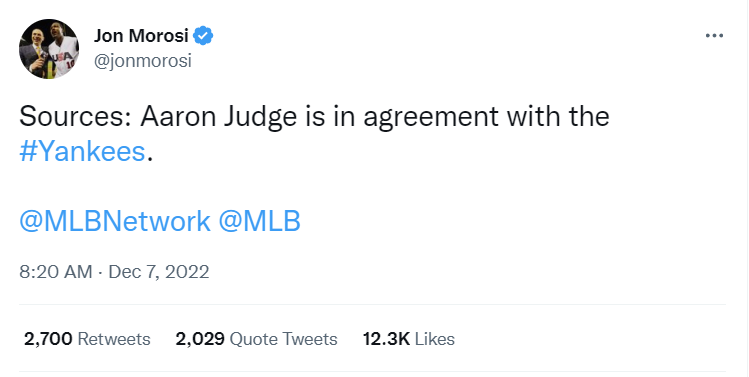Screen dimensions: 749x377
Task: Open the @jonmorosi handle link
Action: click(142, 61)
